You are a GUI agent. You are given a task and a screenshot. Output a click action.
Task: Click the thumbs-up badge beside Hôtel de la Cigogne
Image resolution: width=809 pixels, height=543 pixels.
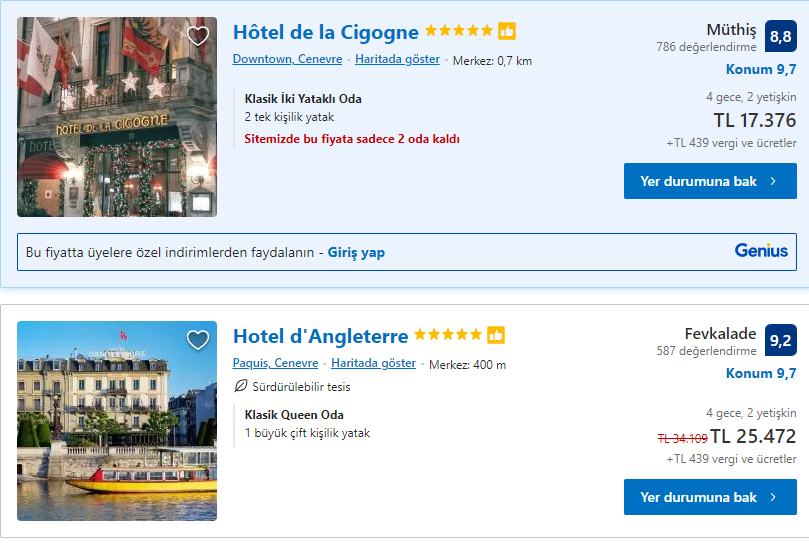click(x=507, y=31)
